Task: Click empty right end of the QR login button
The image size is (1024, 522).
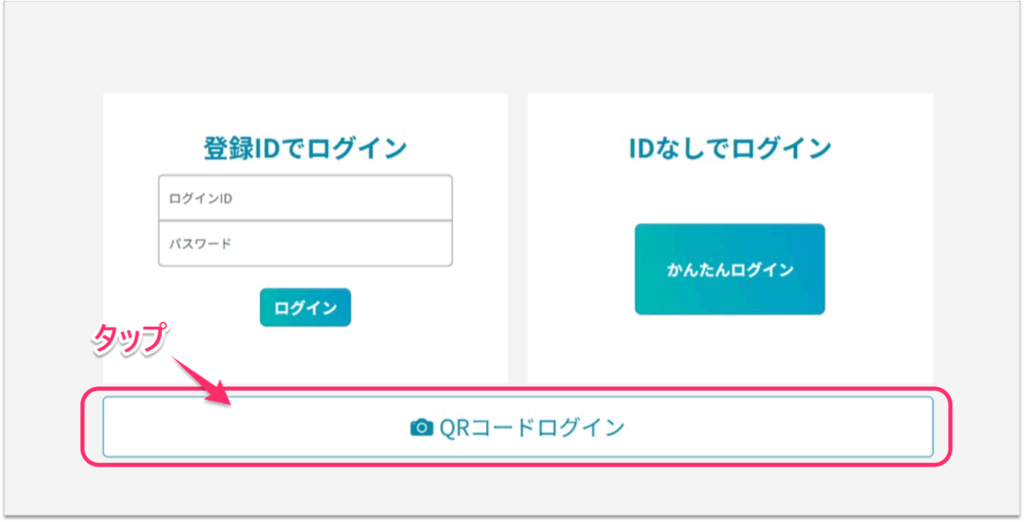Action: click(816, 427)
